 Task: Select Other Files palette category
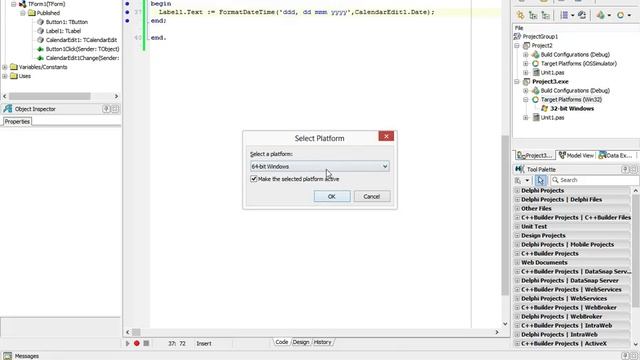coord(536,209)
